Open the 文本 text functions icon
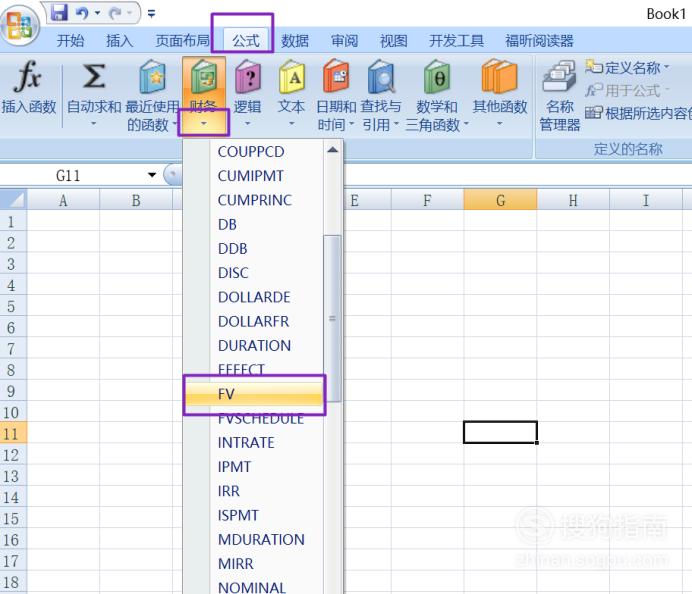This screenshot has height=594, width=692. click(x=292, y=76)
